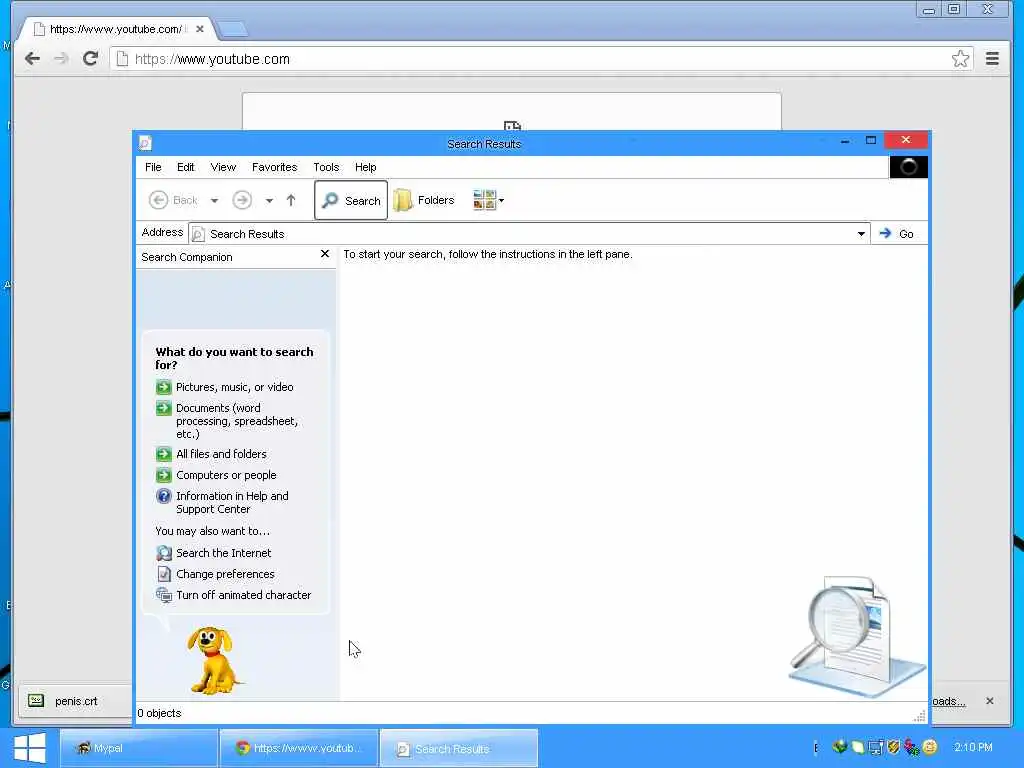Go up one level with the Up arrow
This screenshot has height=768, width=1024.
coord(291,200)
